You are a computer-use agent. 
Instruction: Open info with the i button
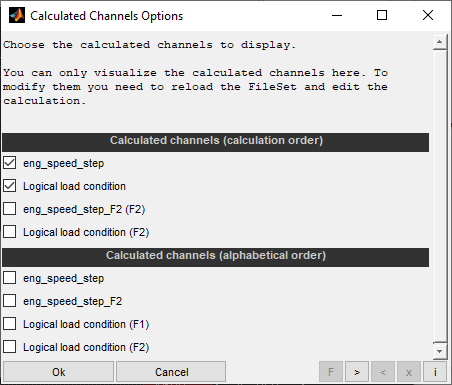(435, 372)
